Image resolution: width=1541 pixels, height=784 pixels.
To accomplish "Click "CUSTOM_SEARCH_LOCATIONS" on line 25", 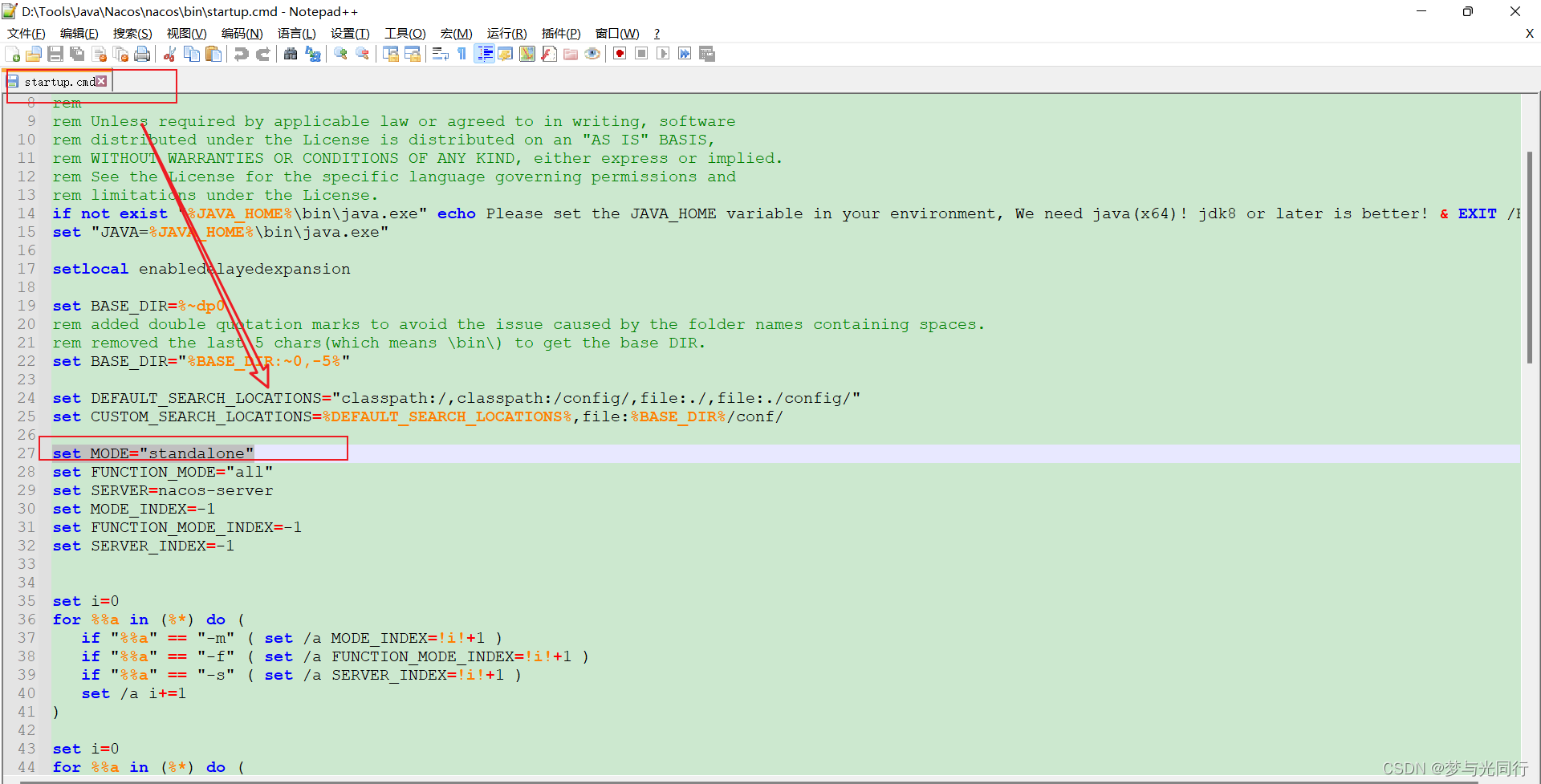I will (201, 416).
